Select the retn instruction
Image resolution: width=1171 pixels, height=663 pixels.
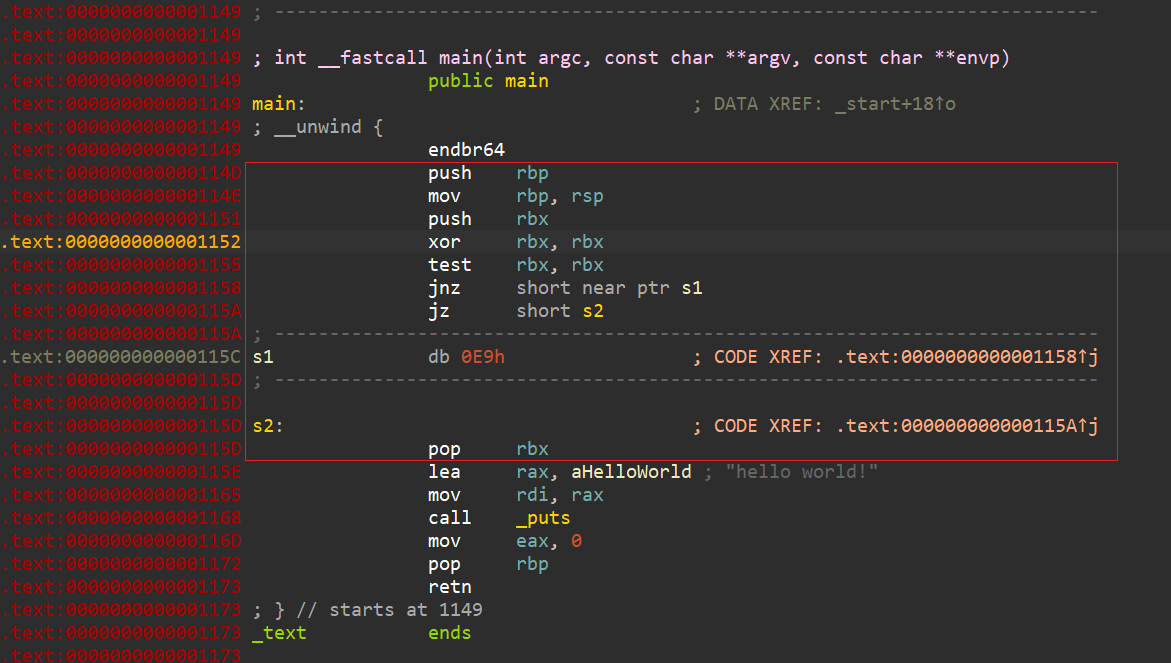(x=449, y=587)
